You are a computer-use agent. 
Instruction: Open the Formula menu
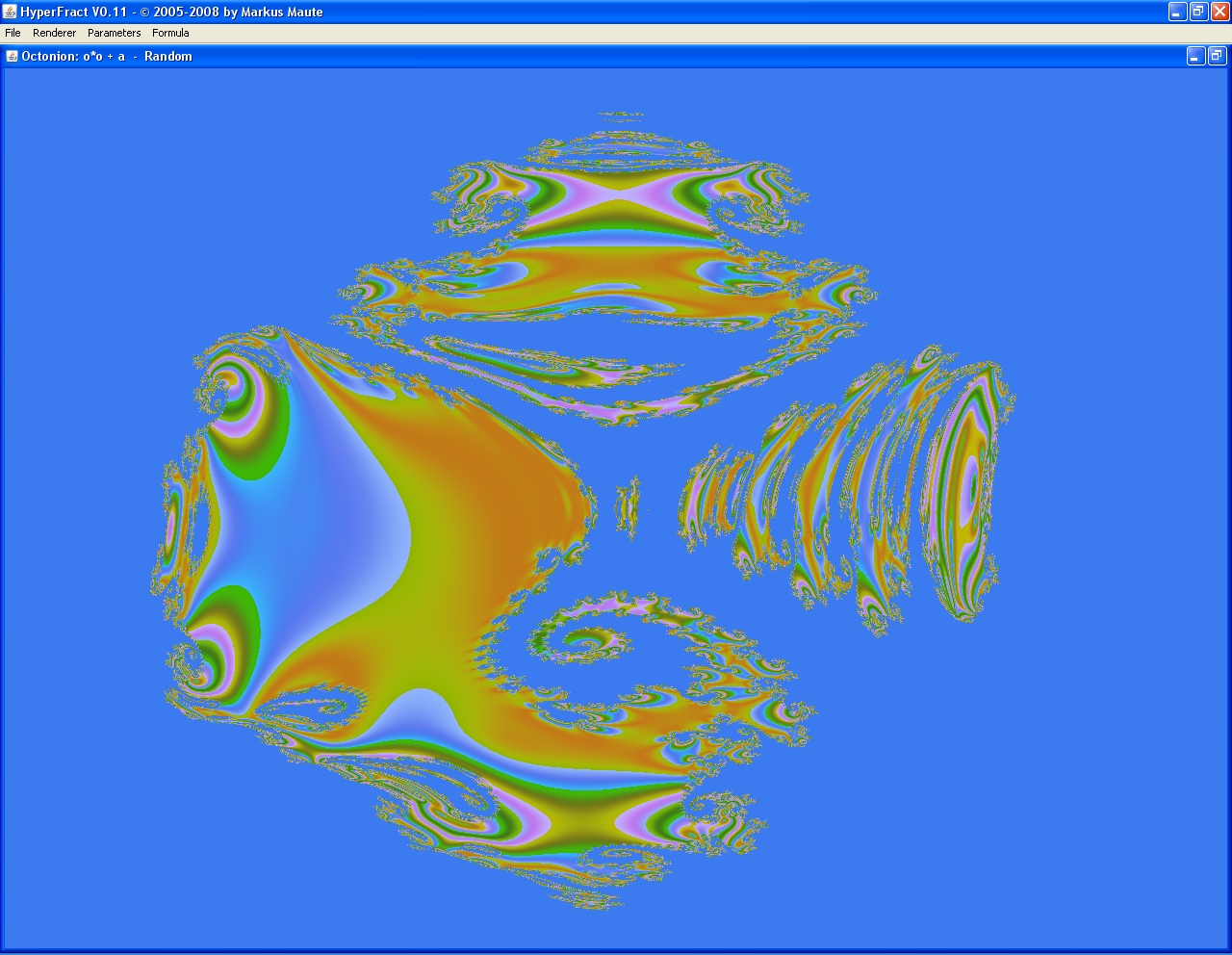point(170,33)
